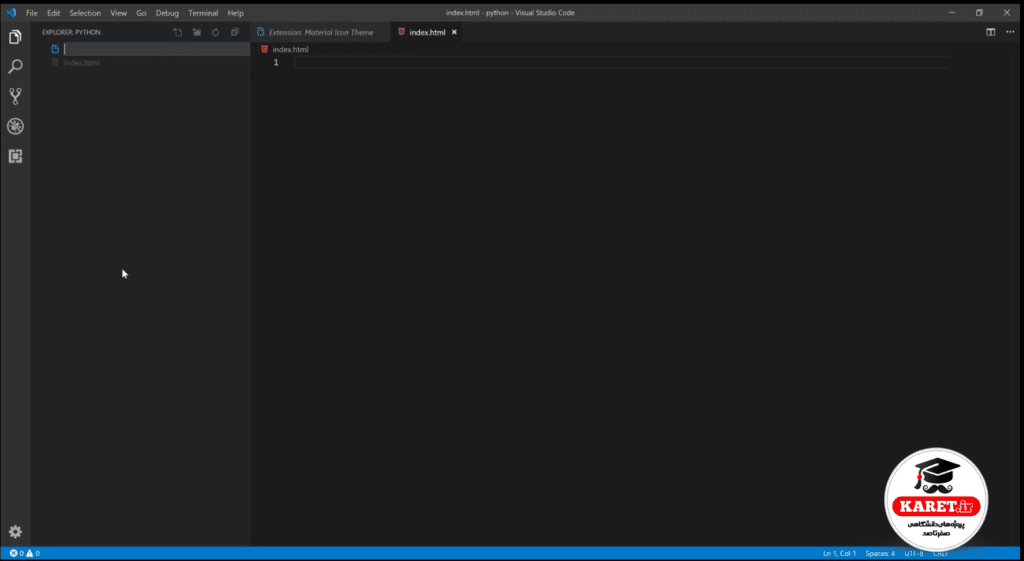Click the new file icon beside the name input

[x=56, y=49]
